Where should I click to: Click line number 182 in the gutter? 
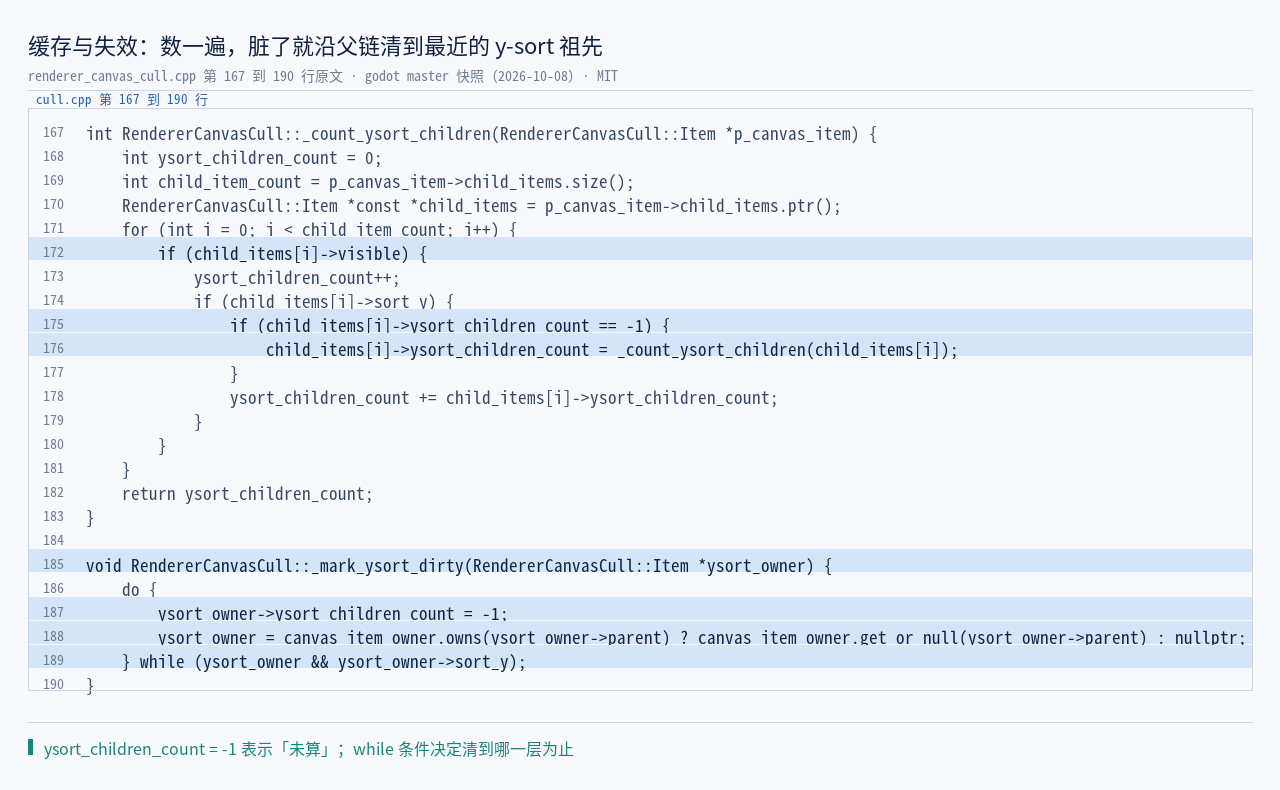53,493
